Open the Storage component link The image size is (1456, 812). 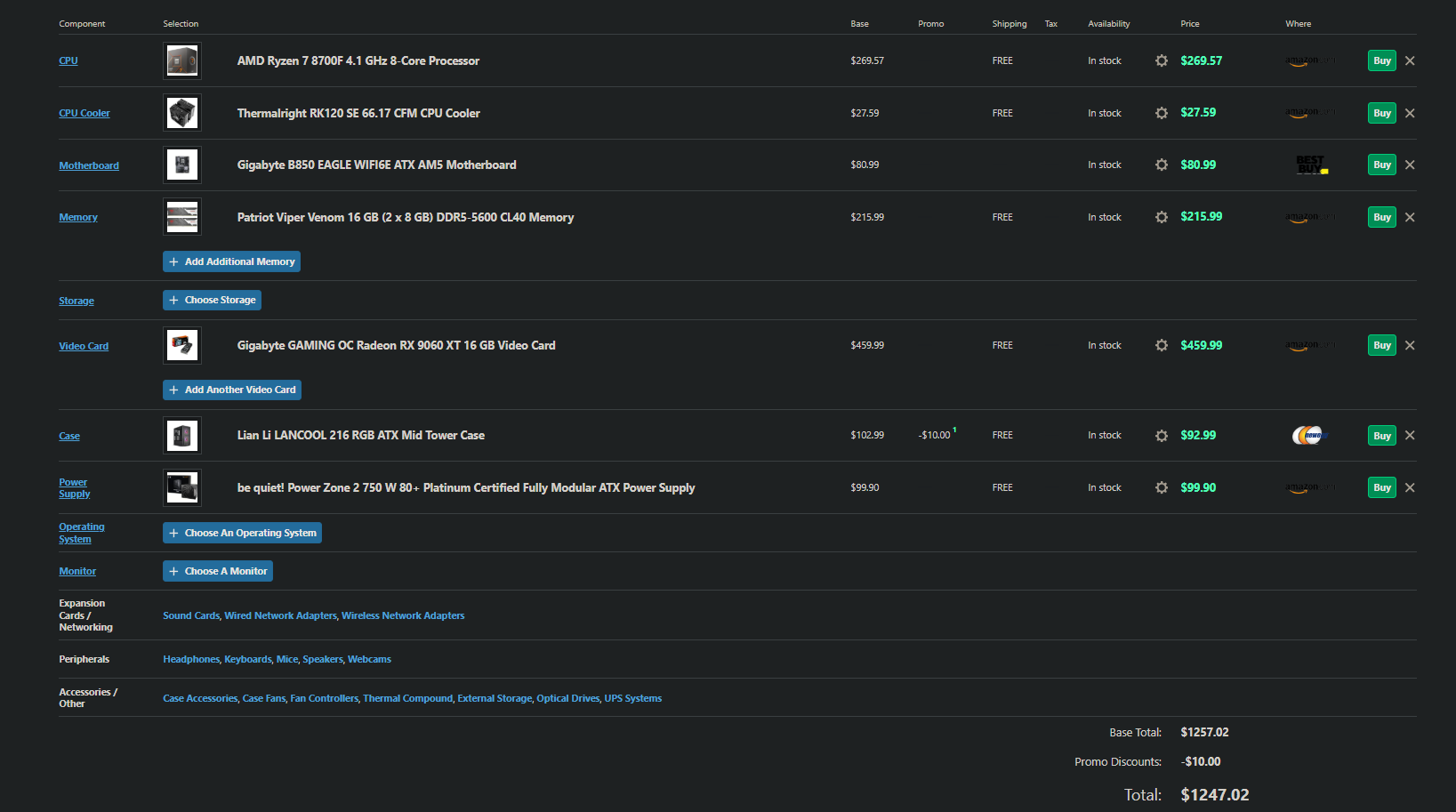(76, 301)
